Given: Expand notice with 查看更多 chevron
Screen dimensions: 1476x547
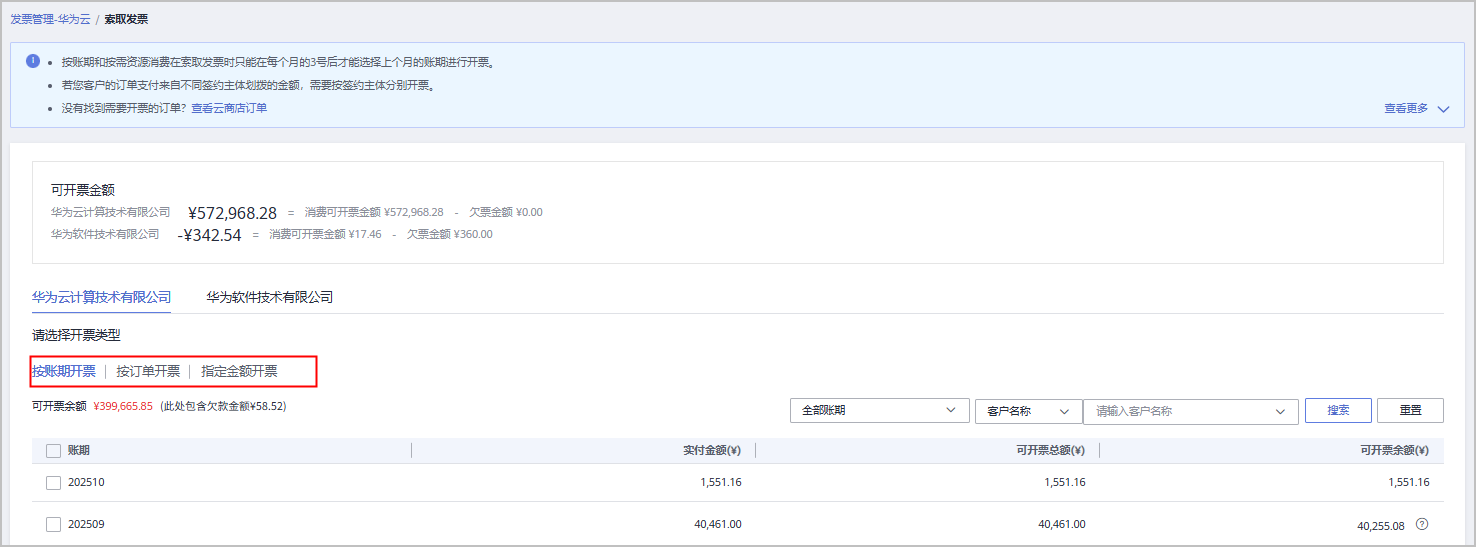Looking at the screenshot, I should tap(1443, 109).
